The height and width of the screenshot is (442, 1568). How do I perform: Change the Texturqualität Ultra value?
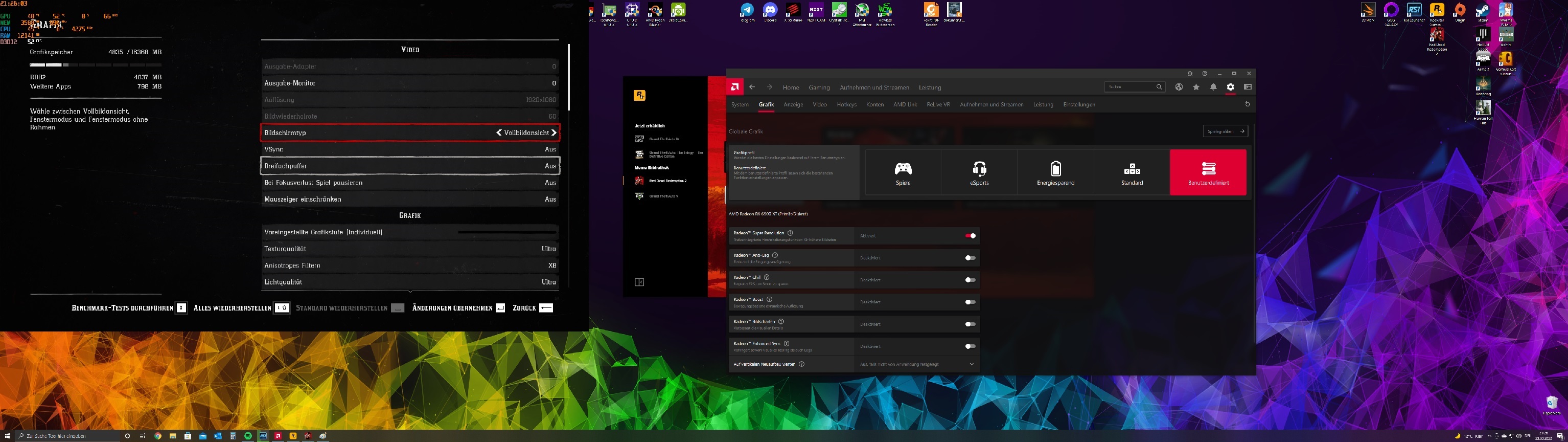(x=548, y=249)
